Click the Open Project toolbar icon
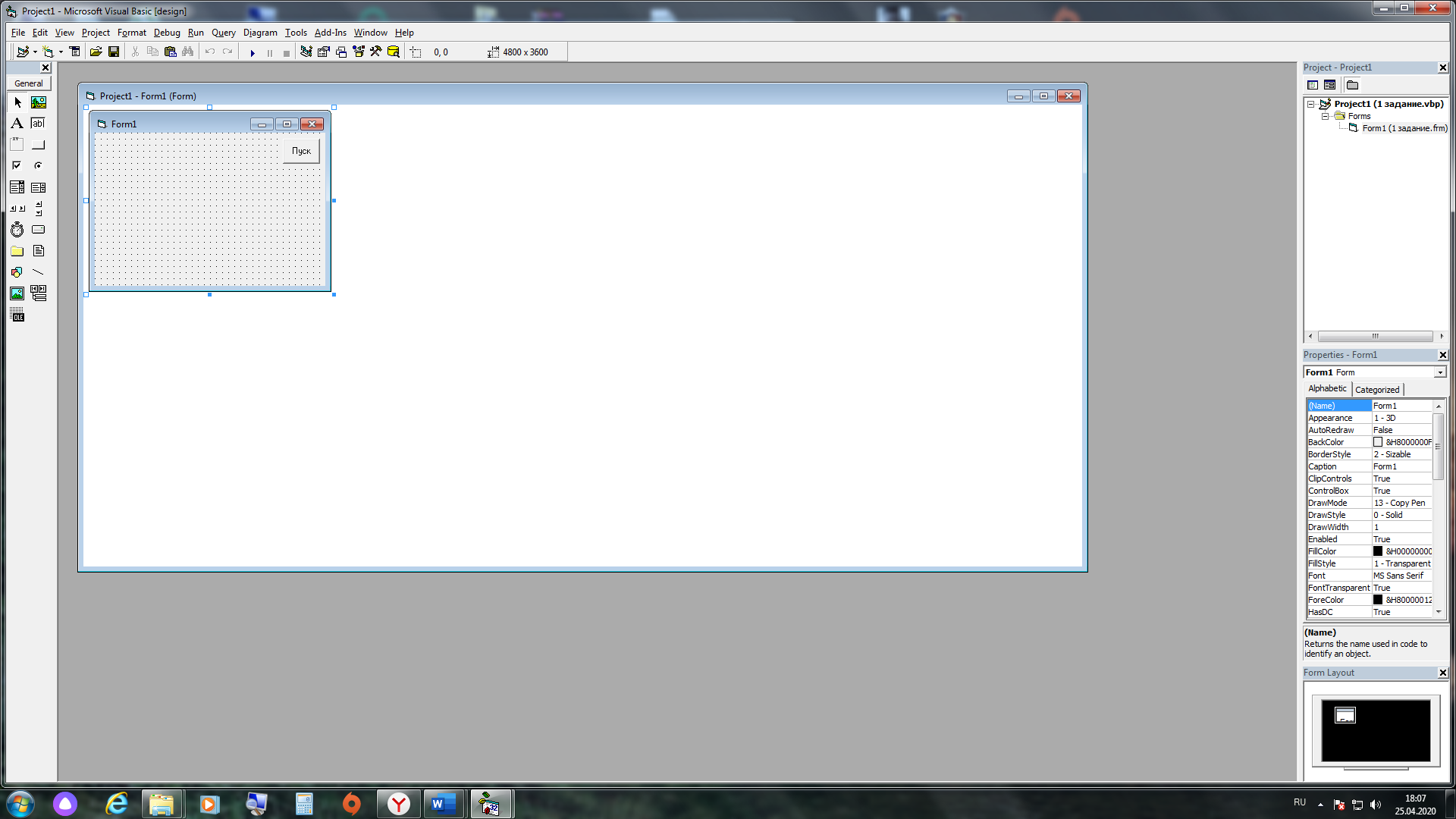1456x819 pixels. [96, 52]
